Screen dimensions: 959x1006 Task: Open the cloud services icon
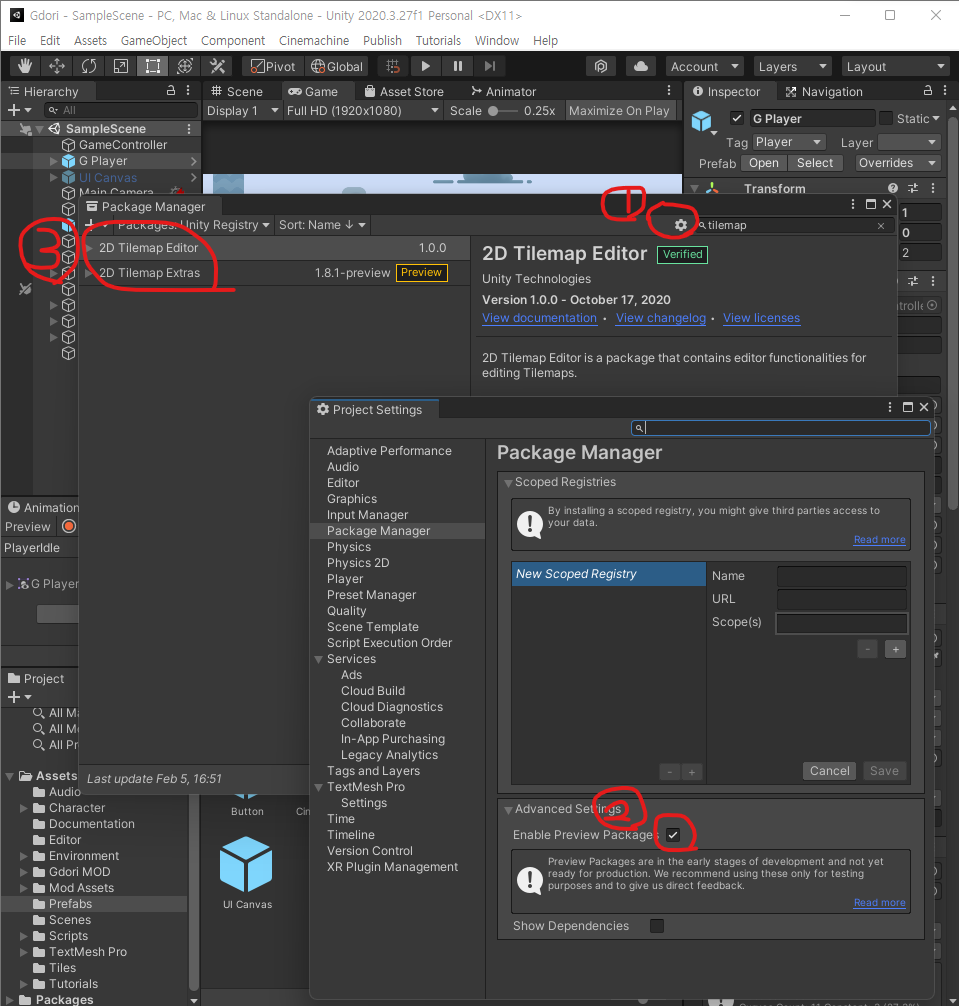[640, 66]
